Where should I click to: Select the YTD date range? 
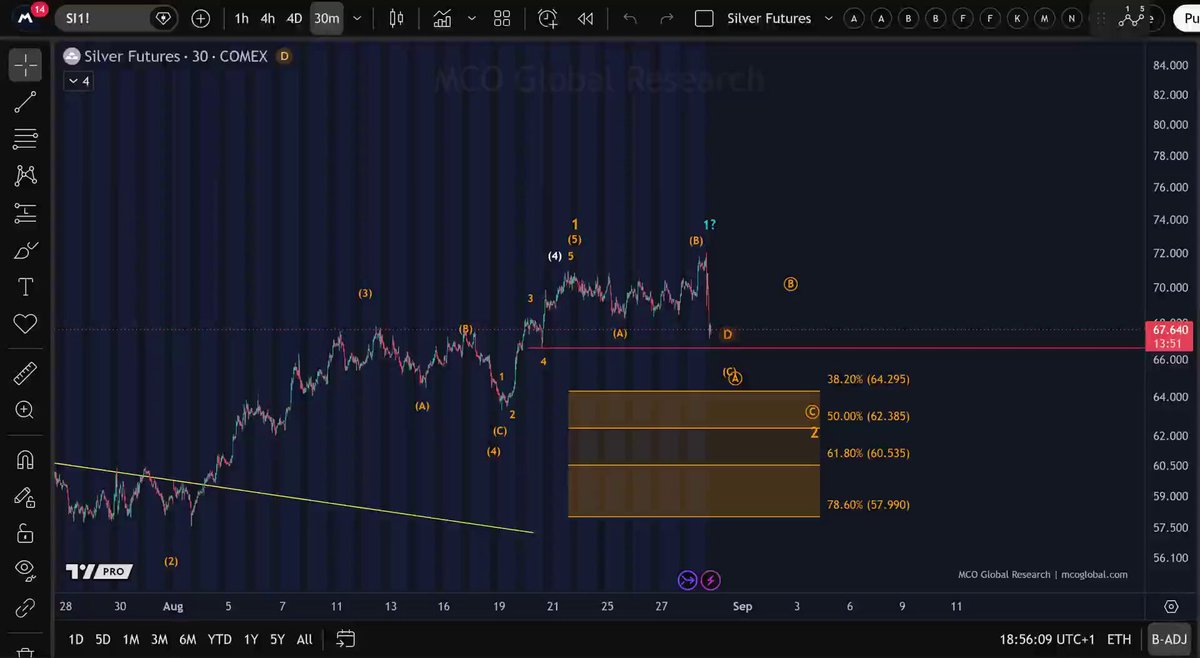[x=219, y=639]
